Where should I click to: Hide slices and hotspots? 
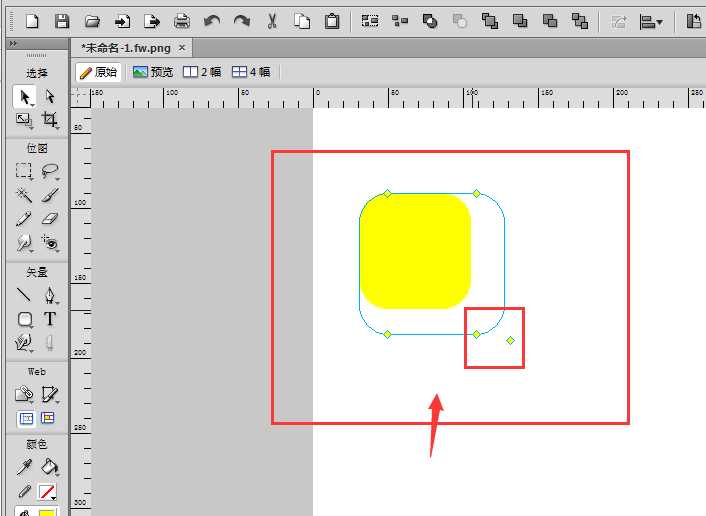[x=26, y=418]
